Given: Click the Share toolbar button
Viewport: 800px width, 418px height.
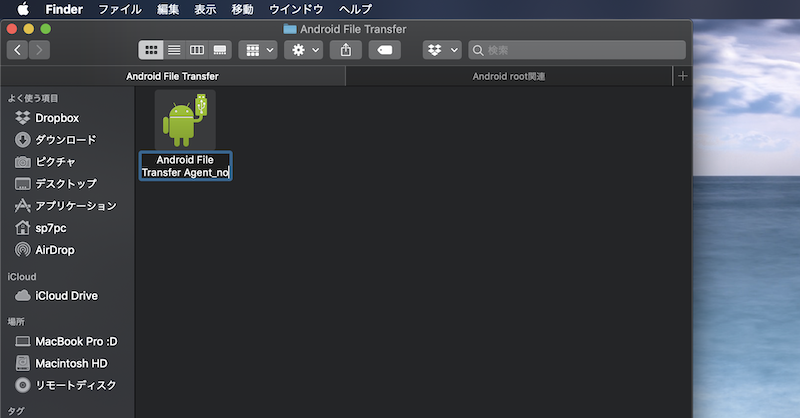Looking at the screenshot, I should (x=346, y=49).
